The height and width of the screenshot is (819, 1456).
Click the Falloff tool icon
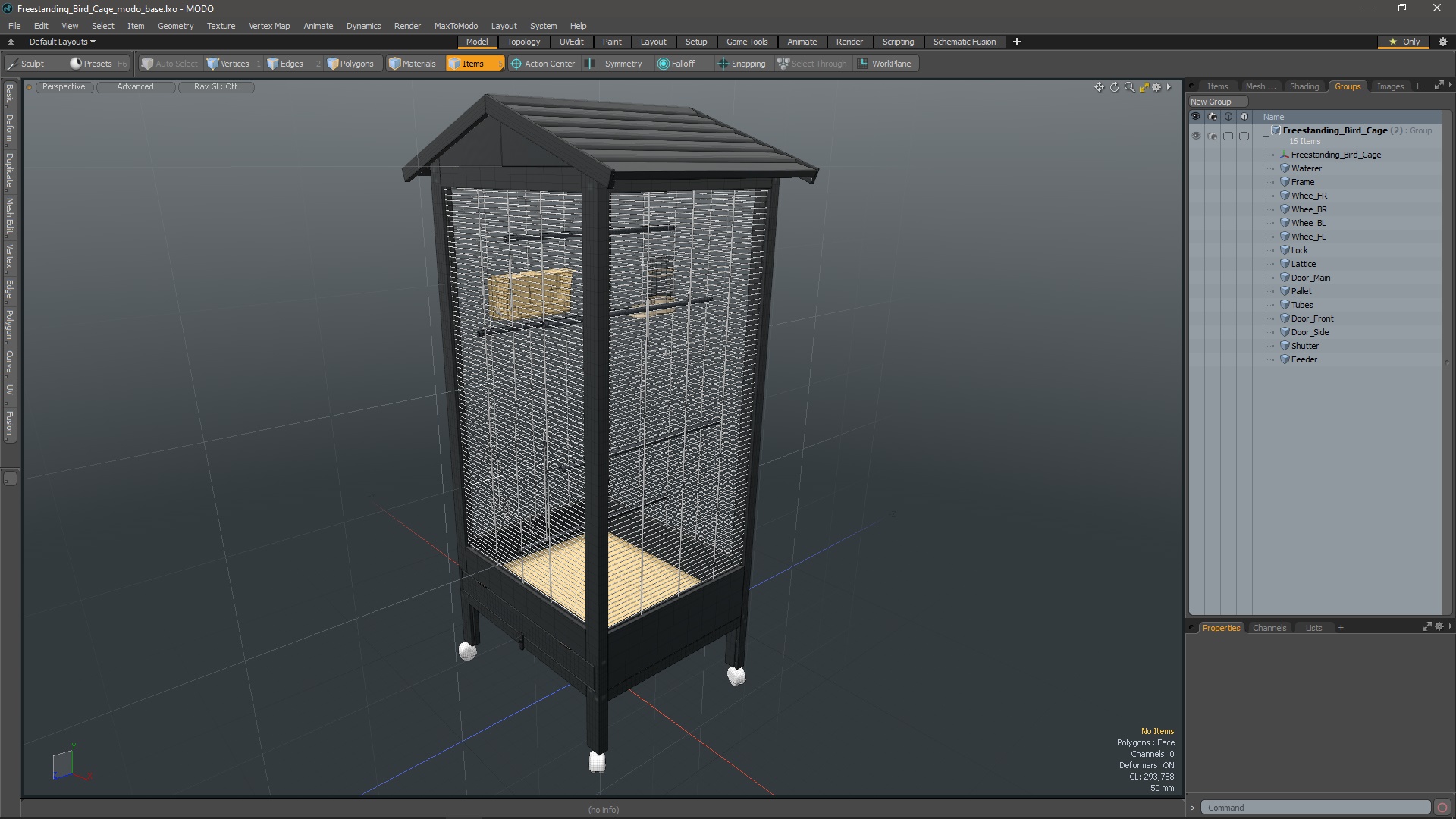point(663,63)
